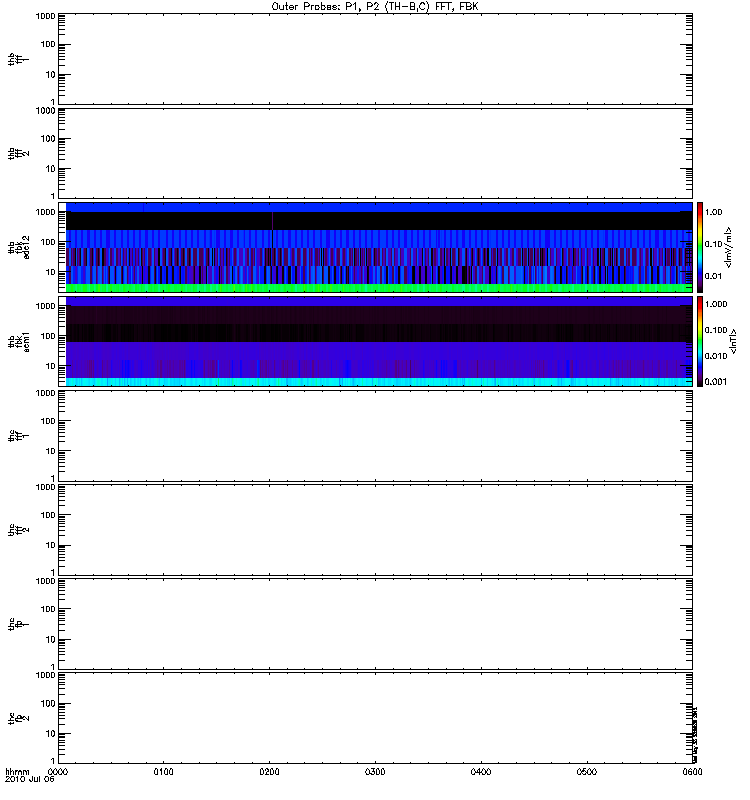Click the '100' tick of the thc fff 1 panel
The width and height of the screenshot is (750, 800).
48,421
